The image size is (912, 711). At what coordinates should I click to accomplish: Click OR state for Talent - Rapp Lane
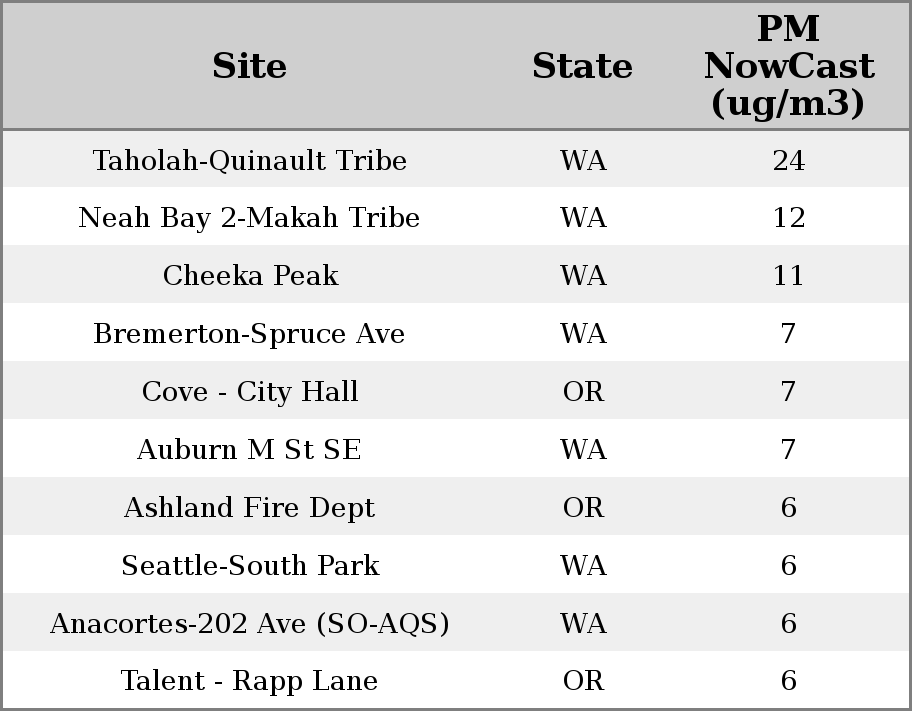[583, 681]
